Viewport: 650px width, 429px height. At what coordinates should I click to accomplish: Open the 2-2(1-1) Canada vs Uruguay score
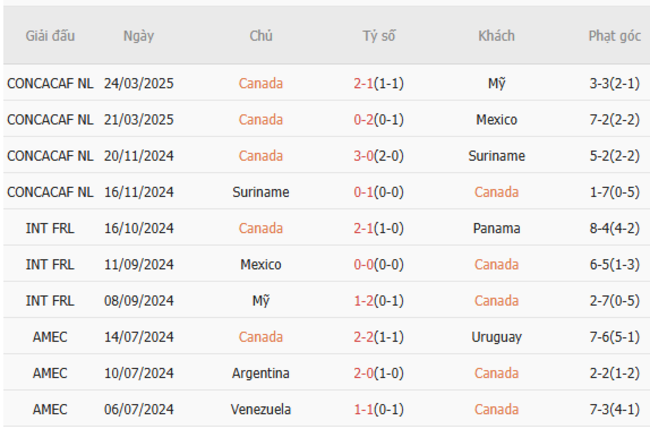click(379, 337)
